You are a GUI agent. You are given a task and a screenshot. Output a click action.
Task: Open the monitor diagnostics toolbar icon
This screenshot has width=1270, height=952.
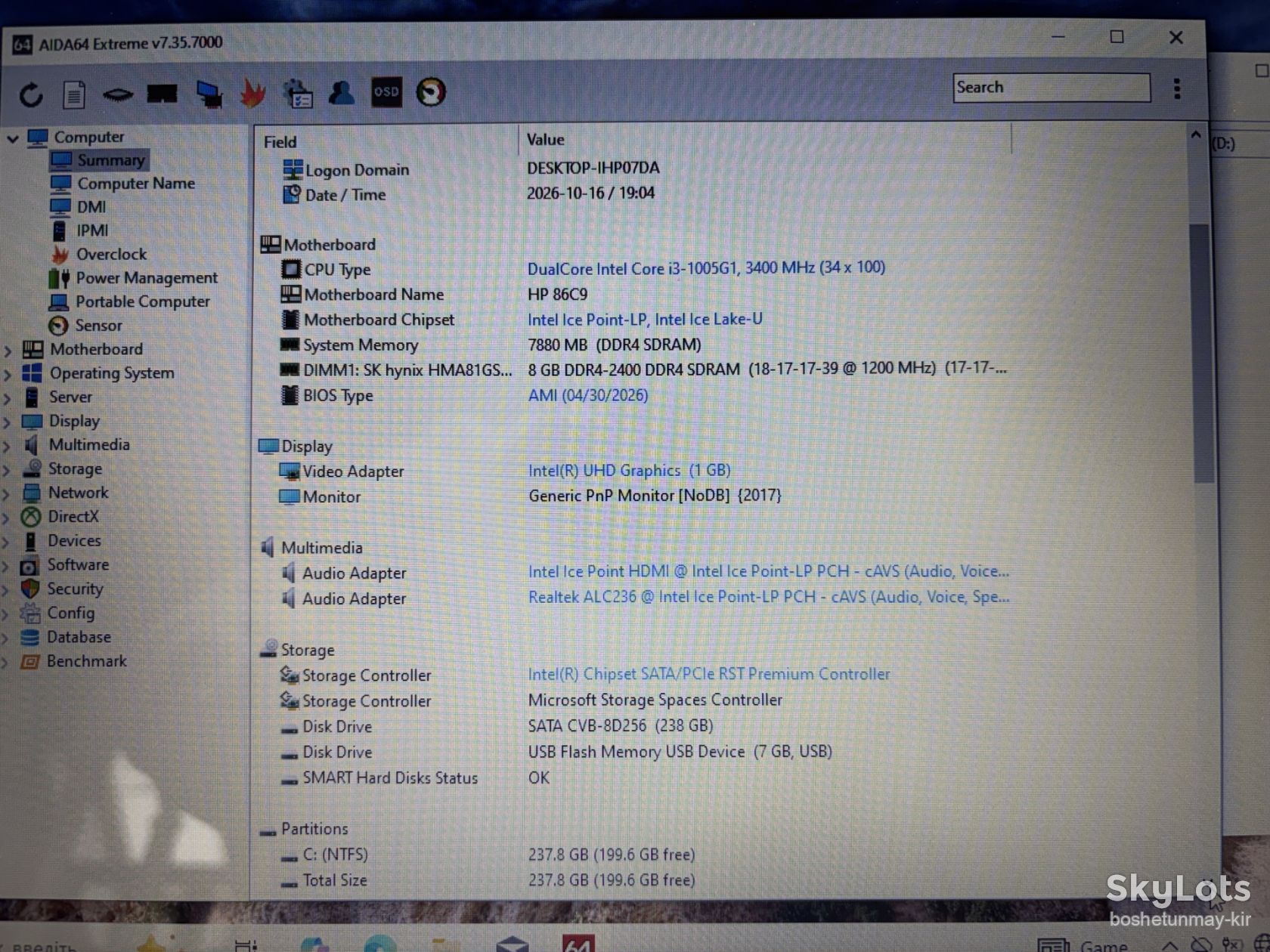(209, 94)
